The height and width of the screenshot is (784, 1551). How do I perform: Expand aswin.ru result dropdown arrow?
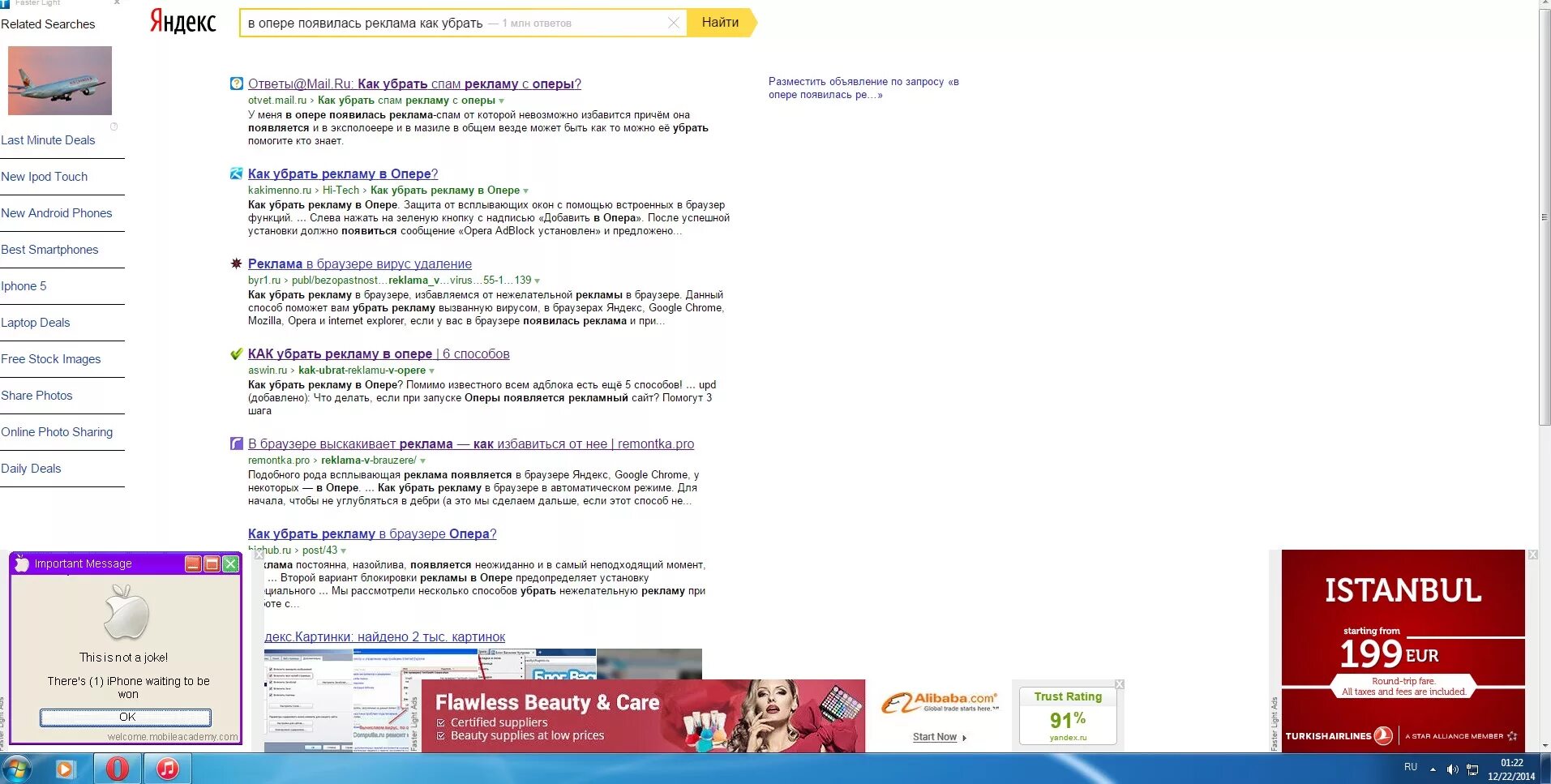coord(431,371)
